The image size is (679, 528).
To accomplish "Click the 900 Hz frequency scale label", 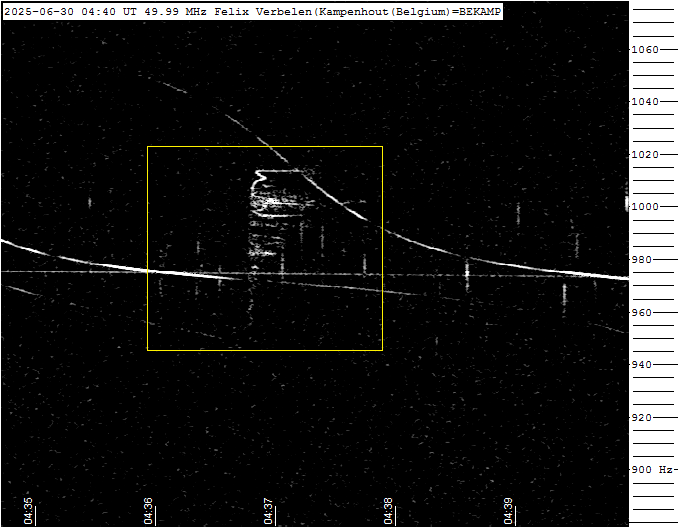I will point(652,470).
